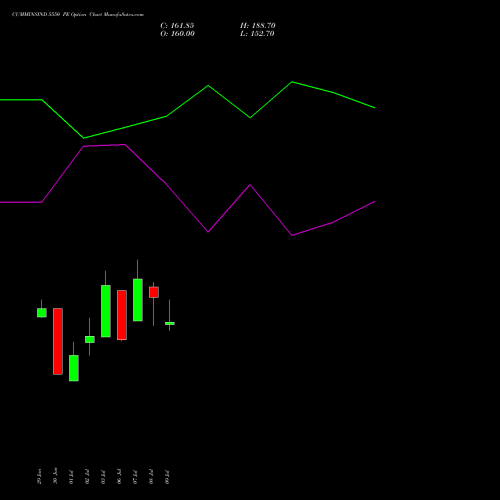Click the 30 Jun date axis label
Screen dimensions: 500x500
[55, 476]
